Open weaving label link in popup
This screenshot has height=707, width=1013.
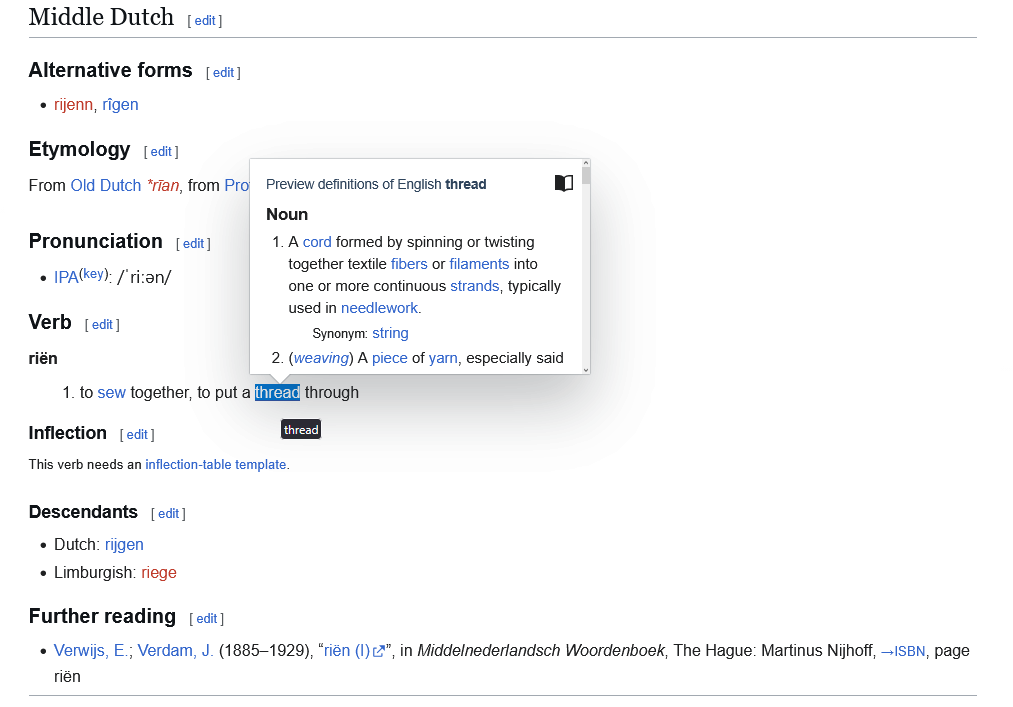(321, 359)
